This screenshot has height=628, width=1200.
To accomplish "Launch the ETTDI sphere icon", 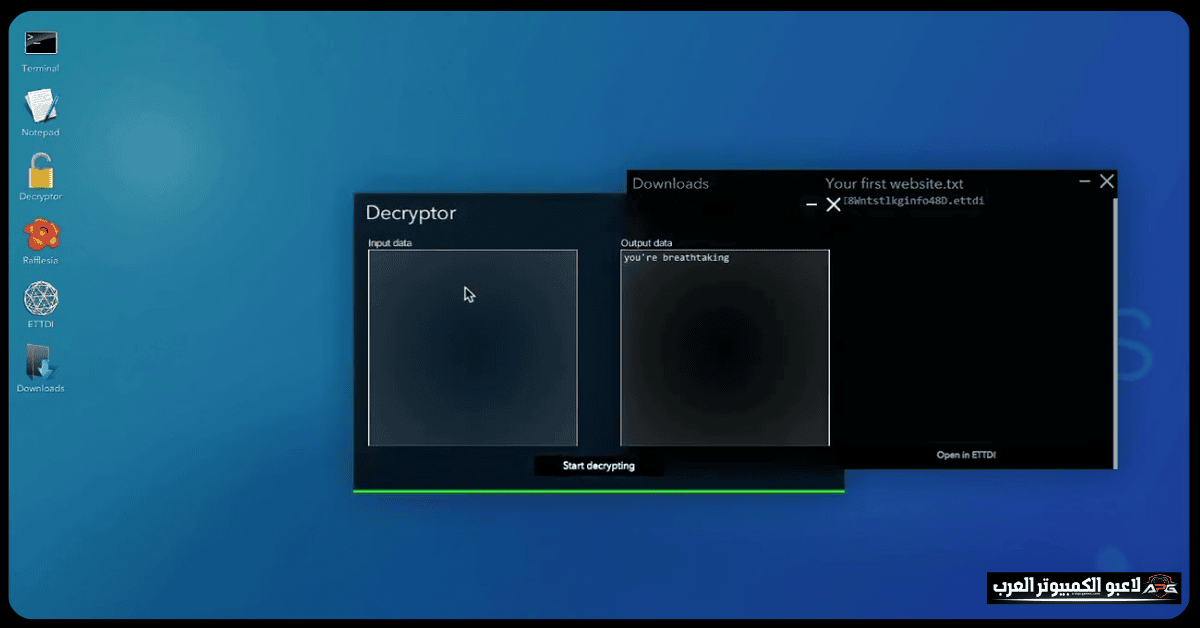I will point(41,299).
